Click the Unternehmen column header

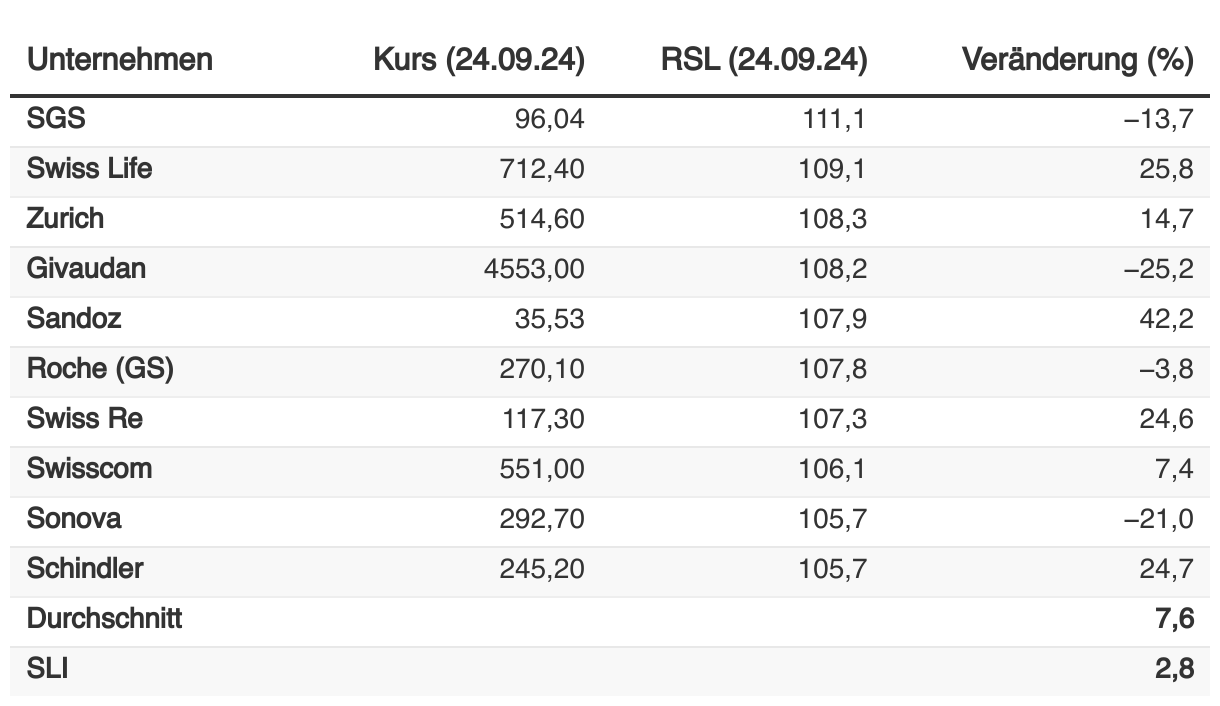coord(120,60)
